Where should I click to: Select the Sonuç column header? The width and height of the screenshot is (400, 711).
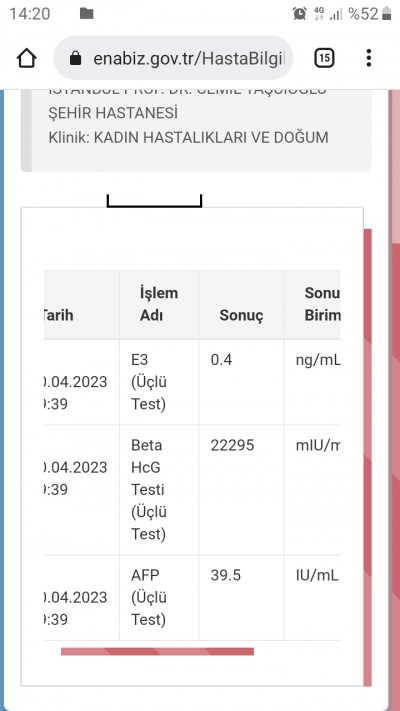tap(241, 316)
